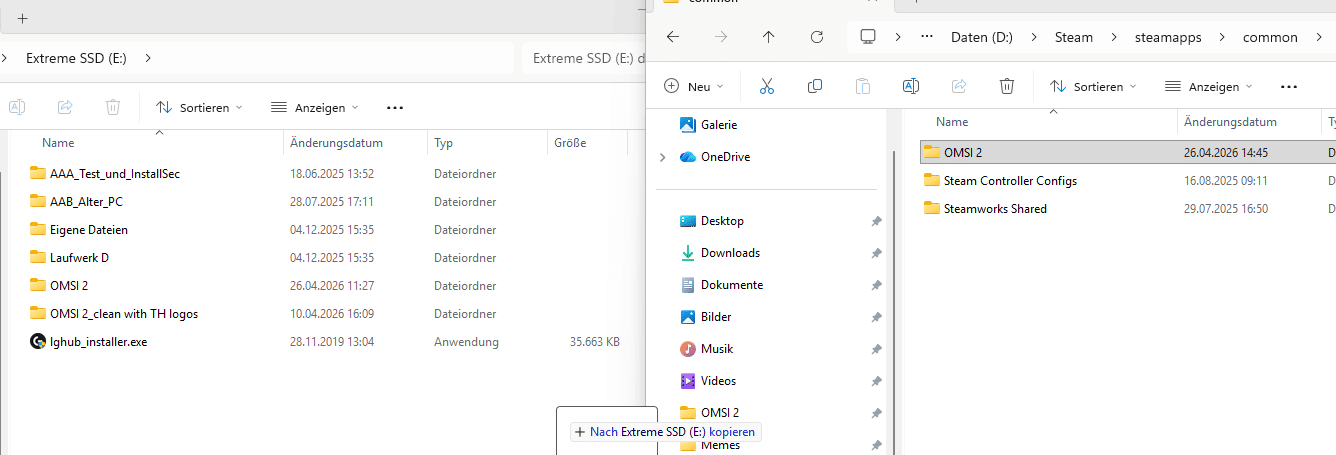Open Anzeigen dropdown in left window
The height and width of the screenshot is (455, 1336).
click(314, 107)
